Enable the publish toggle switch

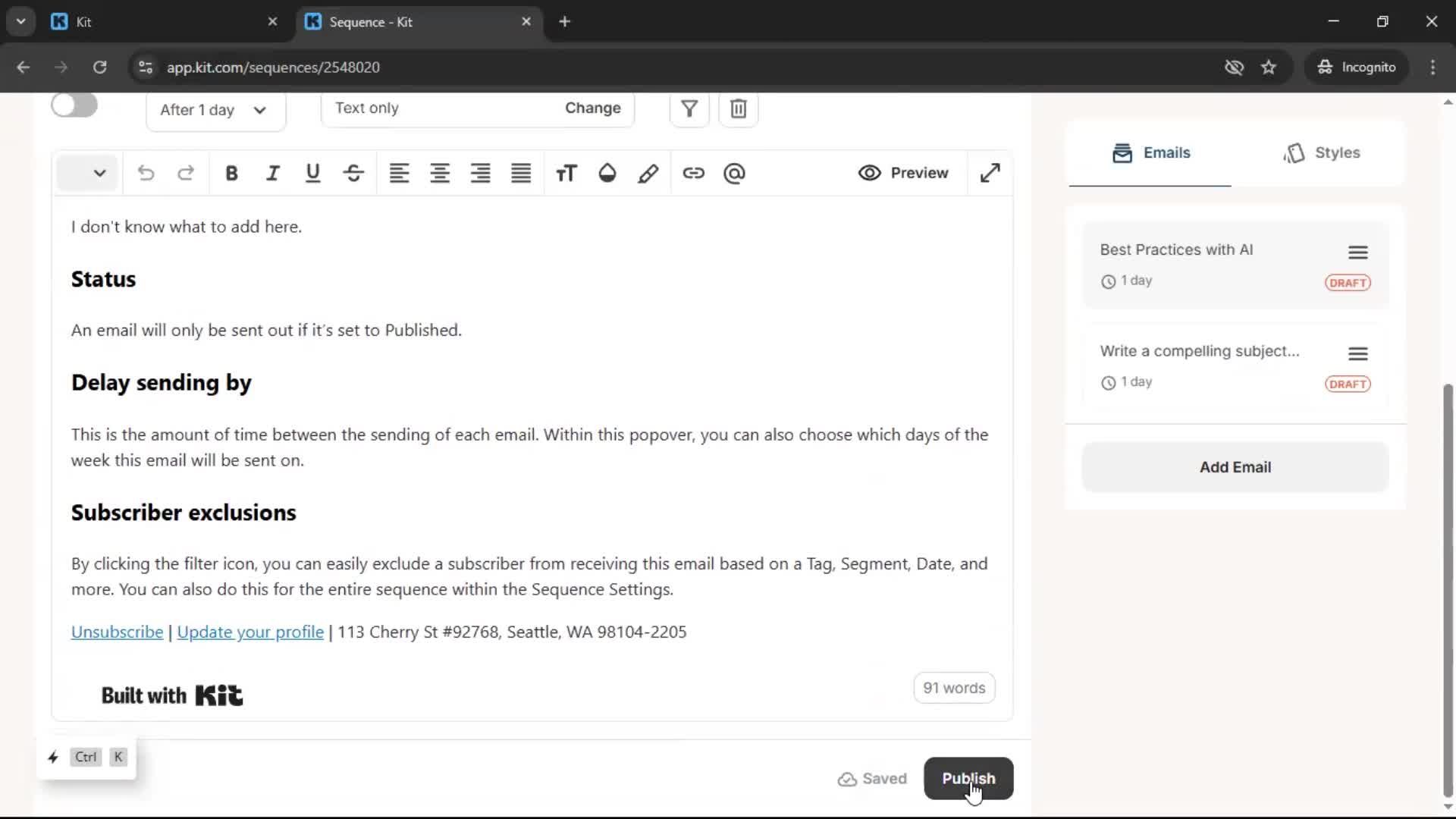pos(74,105)
